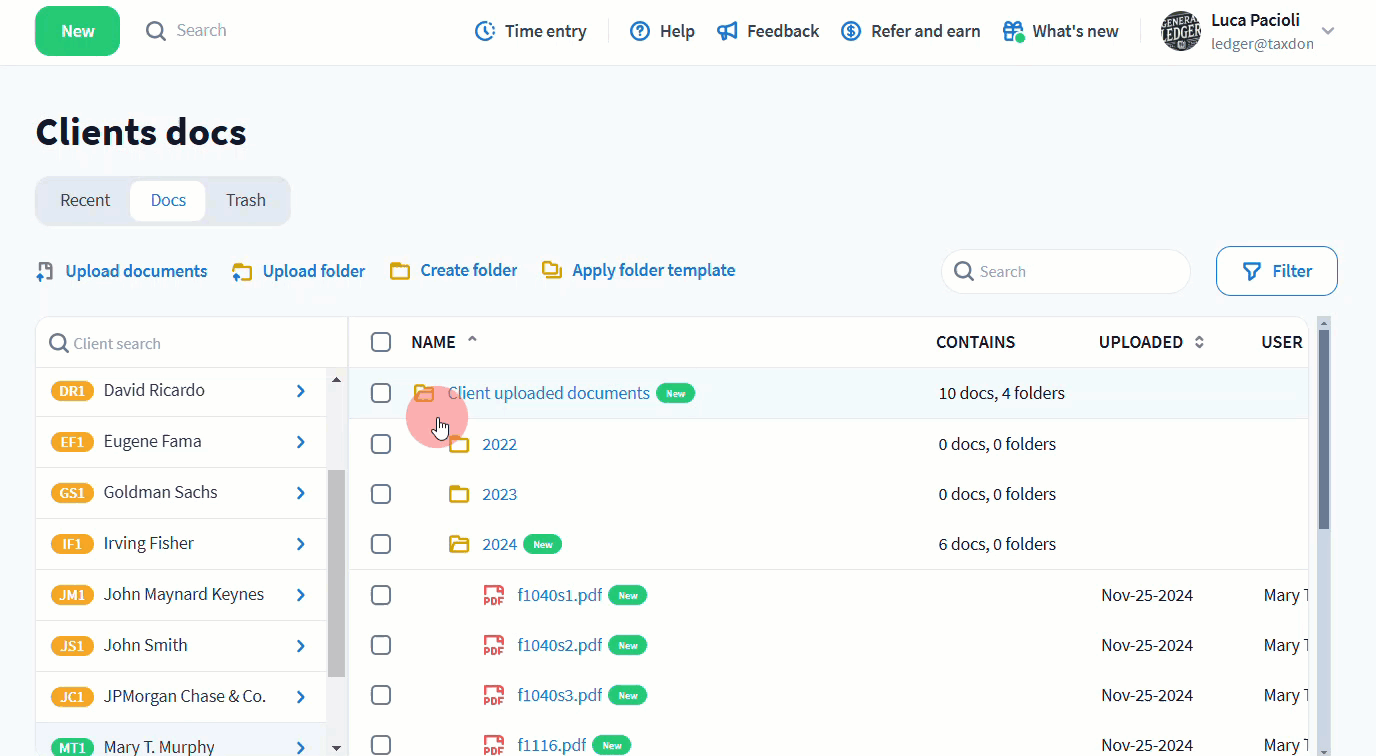Image resolution: width=1376 pixels, height=756 pixels.
Task: Open the Luca Pacioli account dropdown
Action: click(x=1327, y=31)
